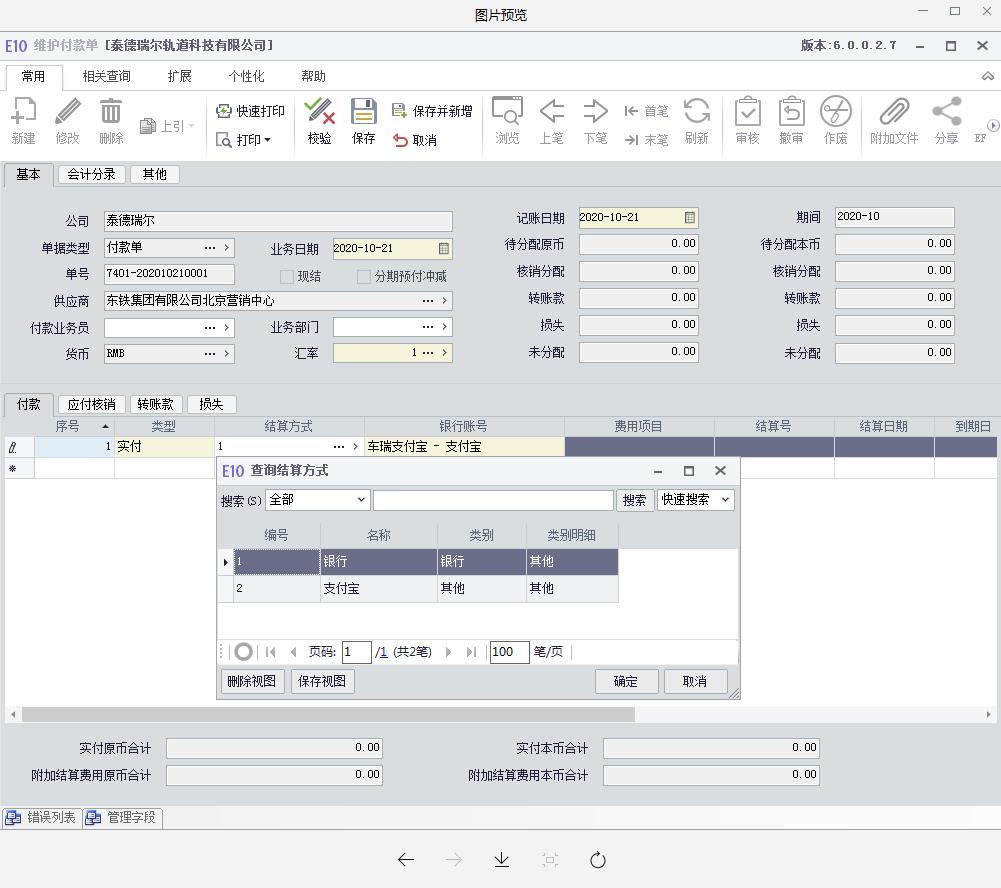Click the 作废 void icon
The height and width of the screenshot is (888, 1001).
tap(836, 111)
